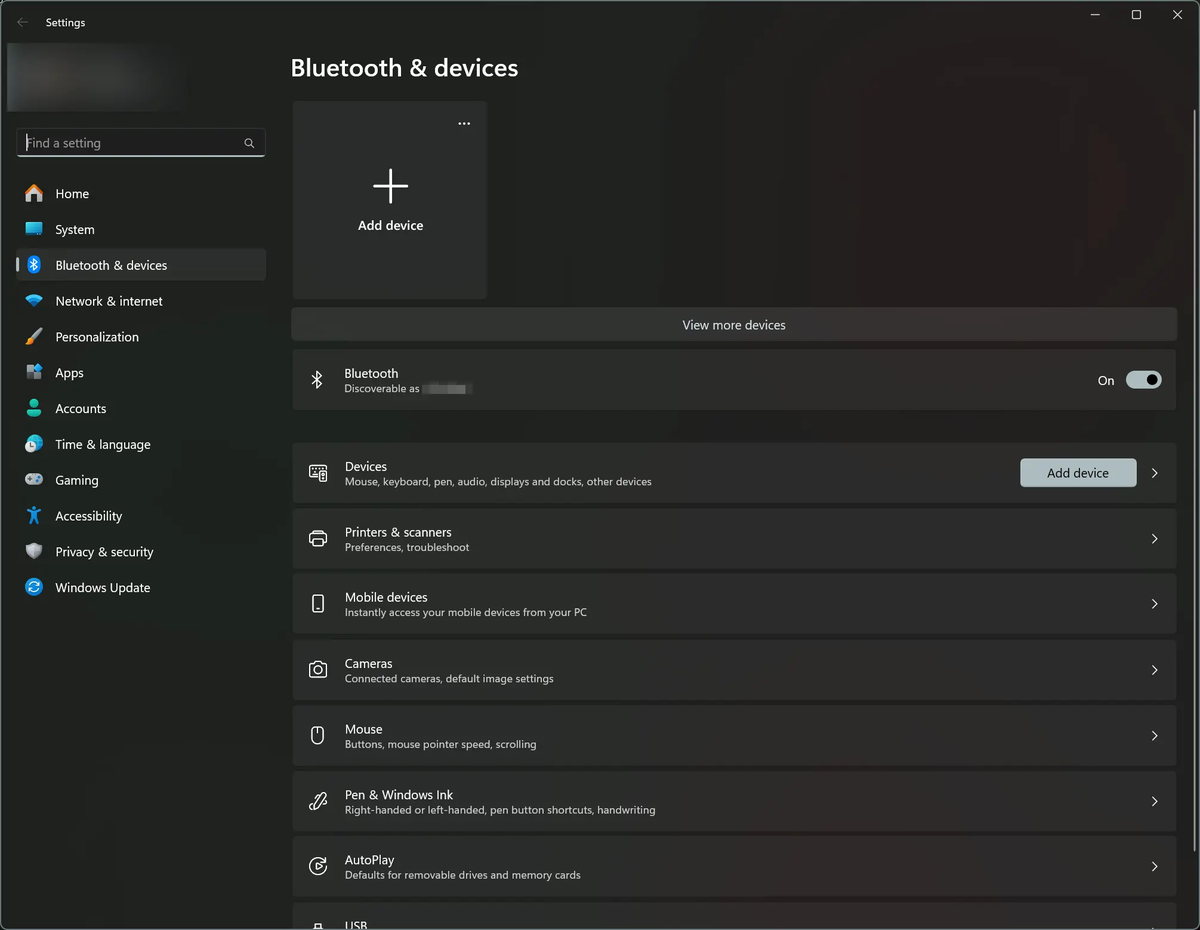This screenshot has width=1200, height=930.
Task: Click 'Mouse, keyboard, pen, audio' description text
Action: (x=498, y=482)
